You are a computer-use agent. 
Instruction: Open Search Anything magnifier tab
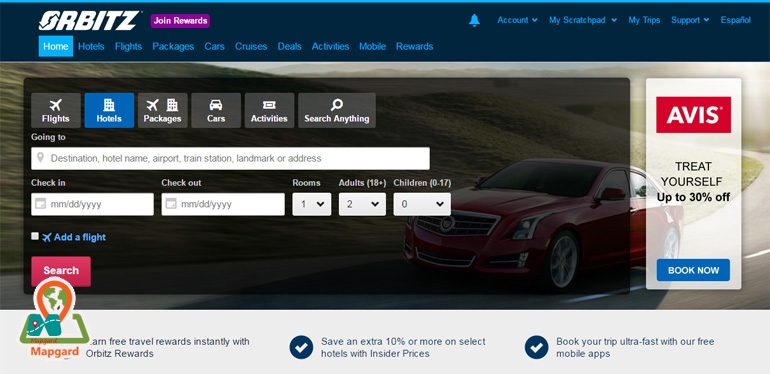pyautogui.click(x=337, y=110)
